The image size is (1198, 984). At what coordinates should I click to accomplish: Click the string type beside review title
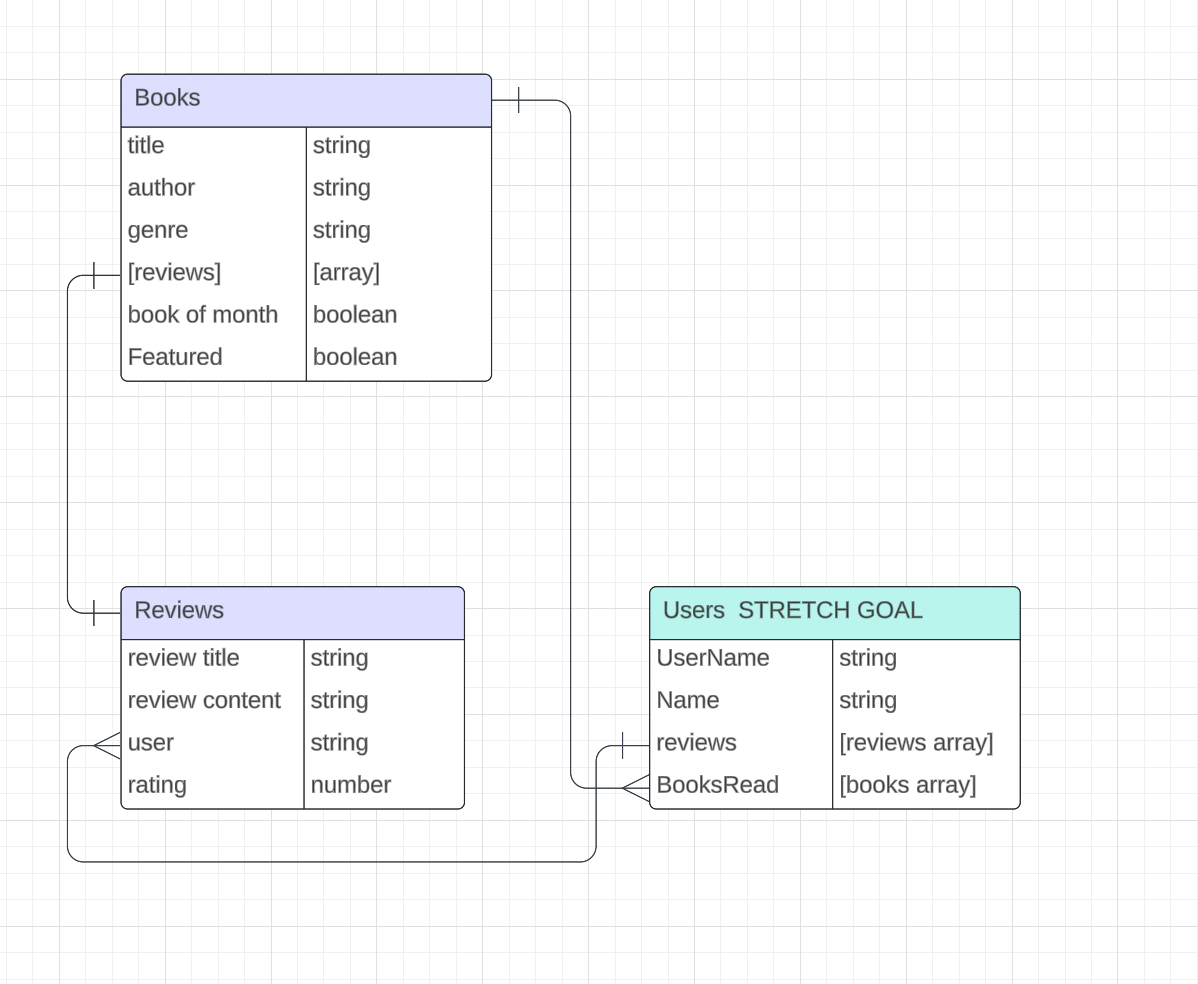(339, 658)
